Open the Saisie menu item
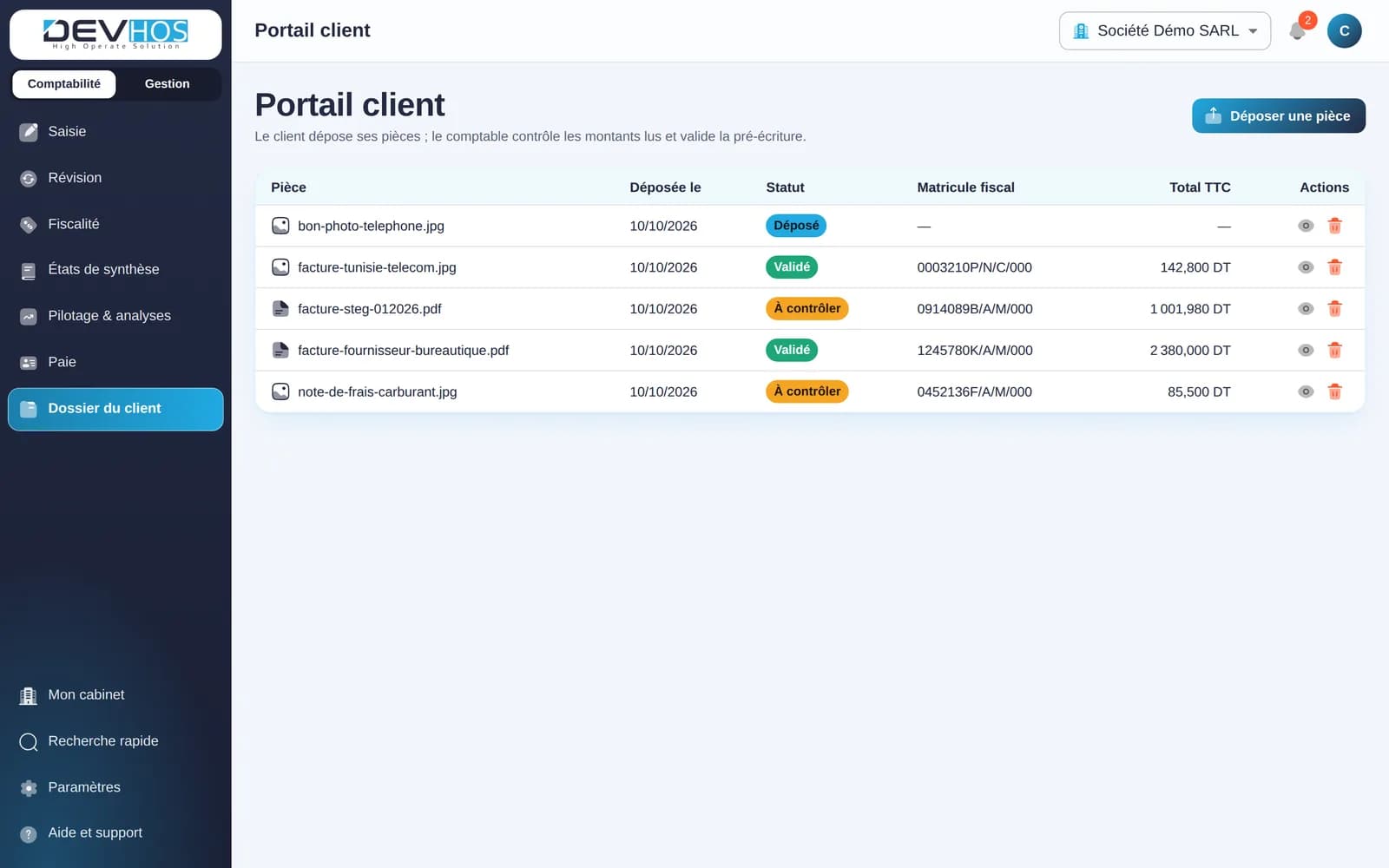 point(115,132)
